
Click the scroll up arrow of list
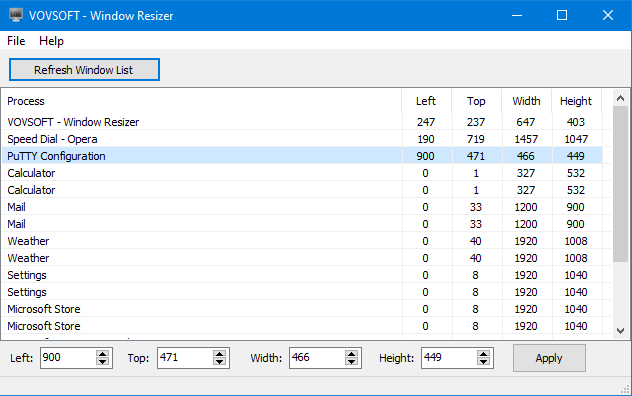(621, 98)
